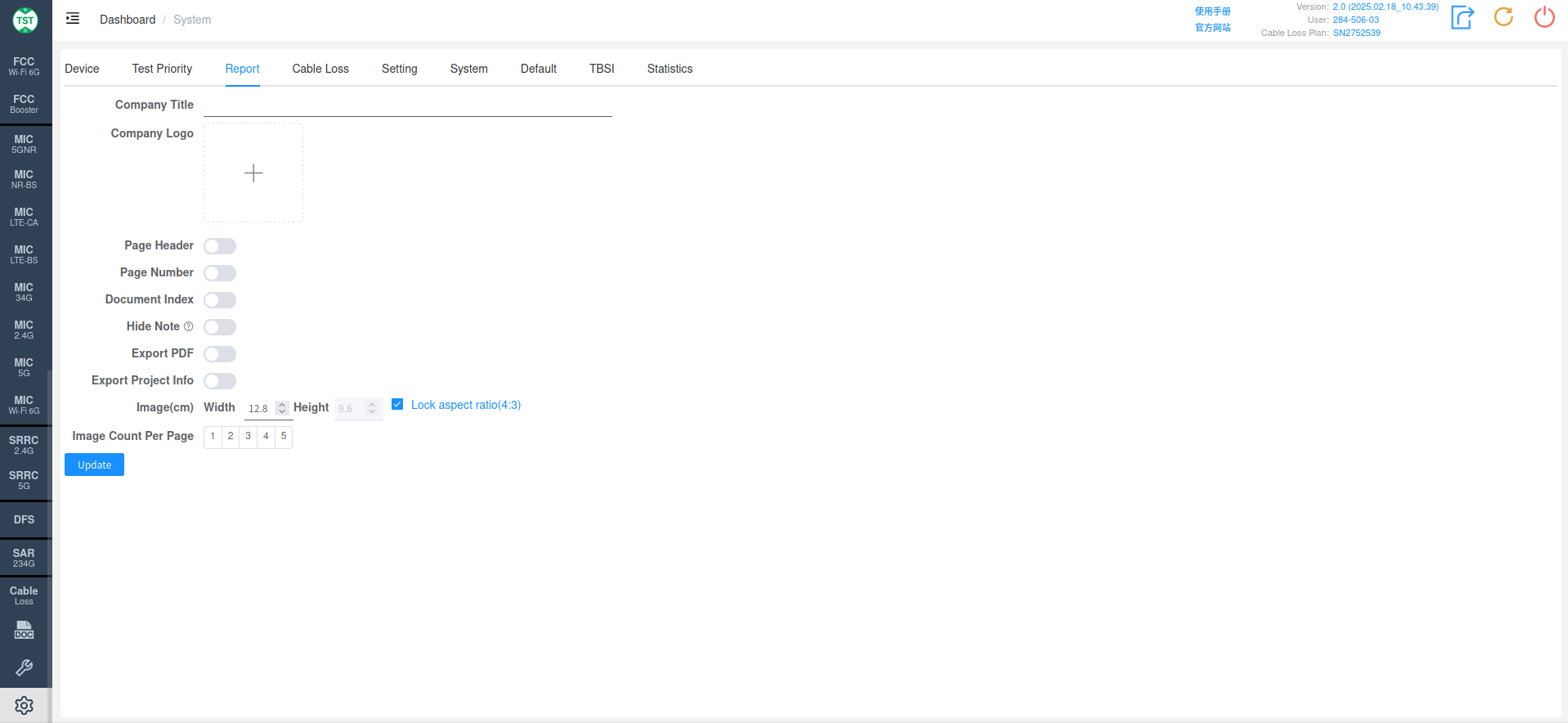The height and width of the screenshot is (723, 1568).
Task: Toggle the Hide Note switch
Action: [x=220, y=327]
